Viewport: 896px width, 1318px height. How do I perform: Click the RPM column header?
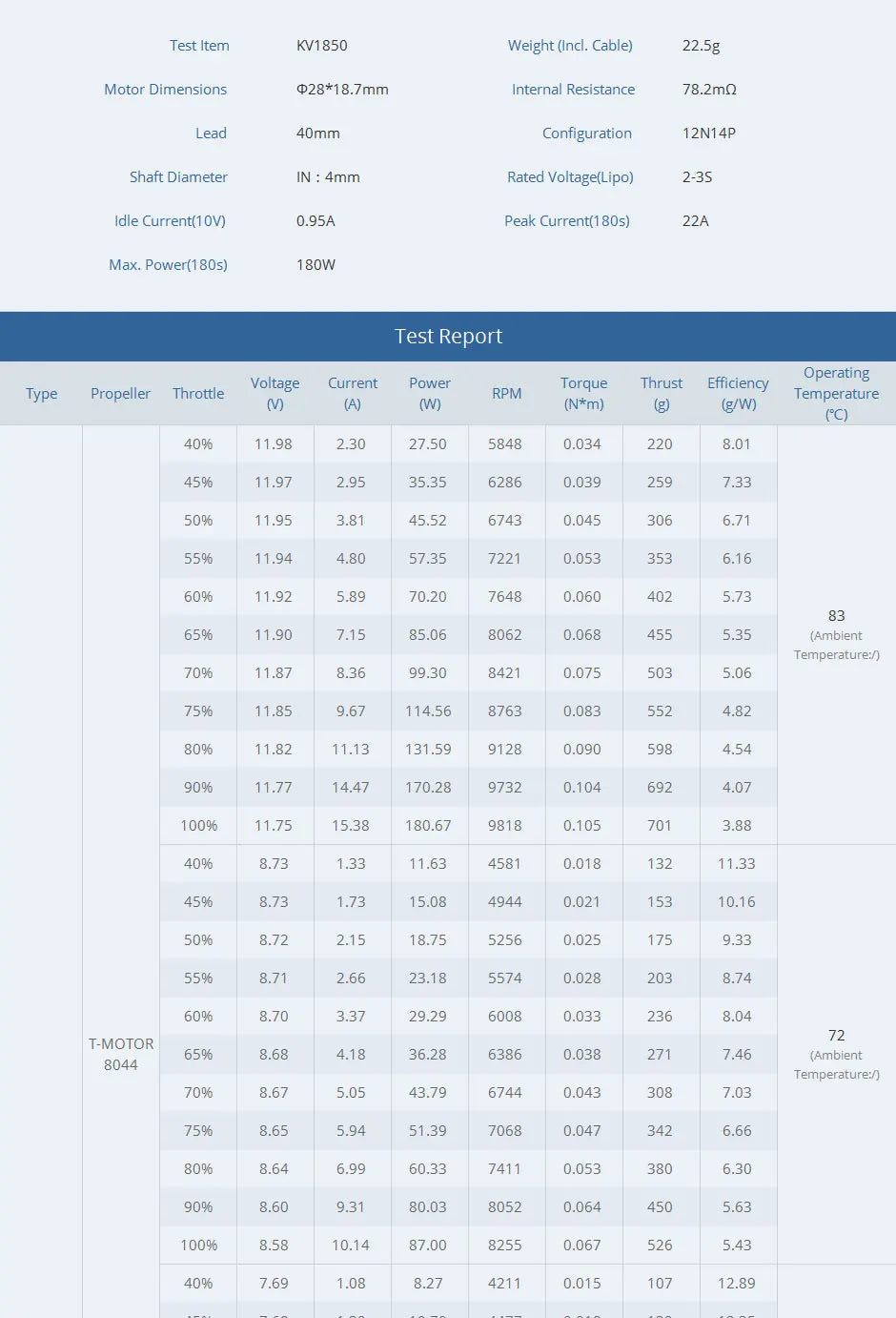(x=506, y=393)
